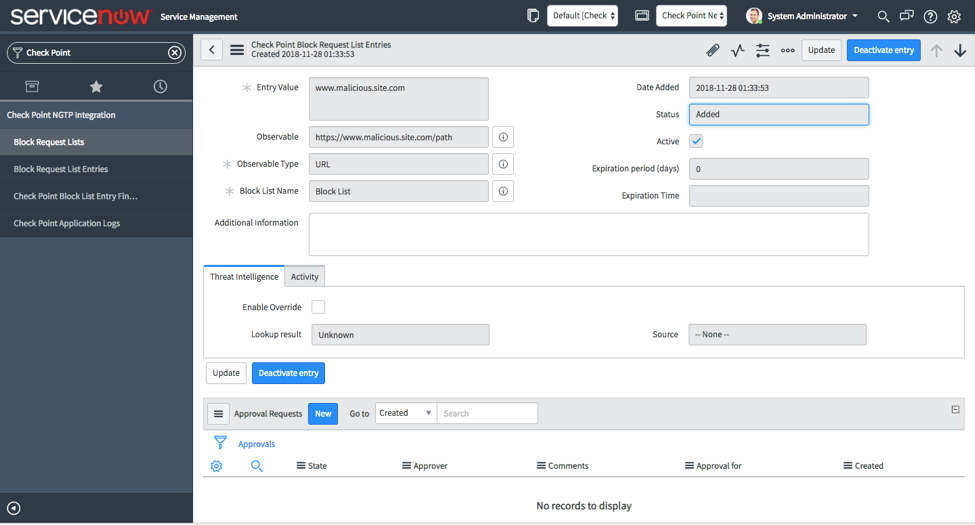Personalize form sliders icon
The image size is (975, 525).
point(762,50)
